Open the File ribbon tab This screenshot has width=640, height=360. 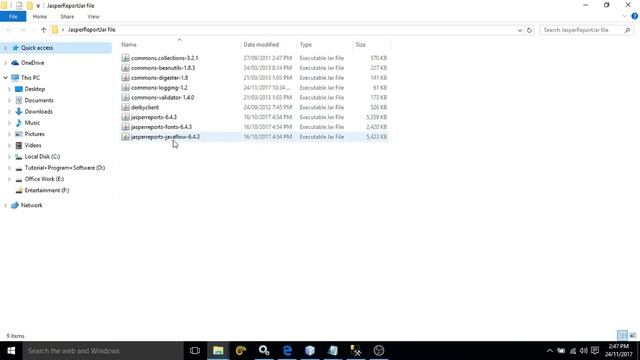13,17
